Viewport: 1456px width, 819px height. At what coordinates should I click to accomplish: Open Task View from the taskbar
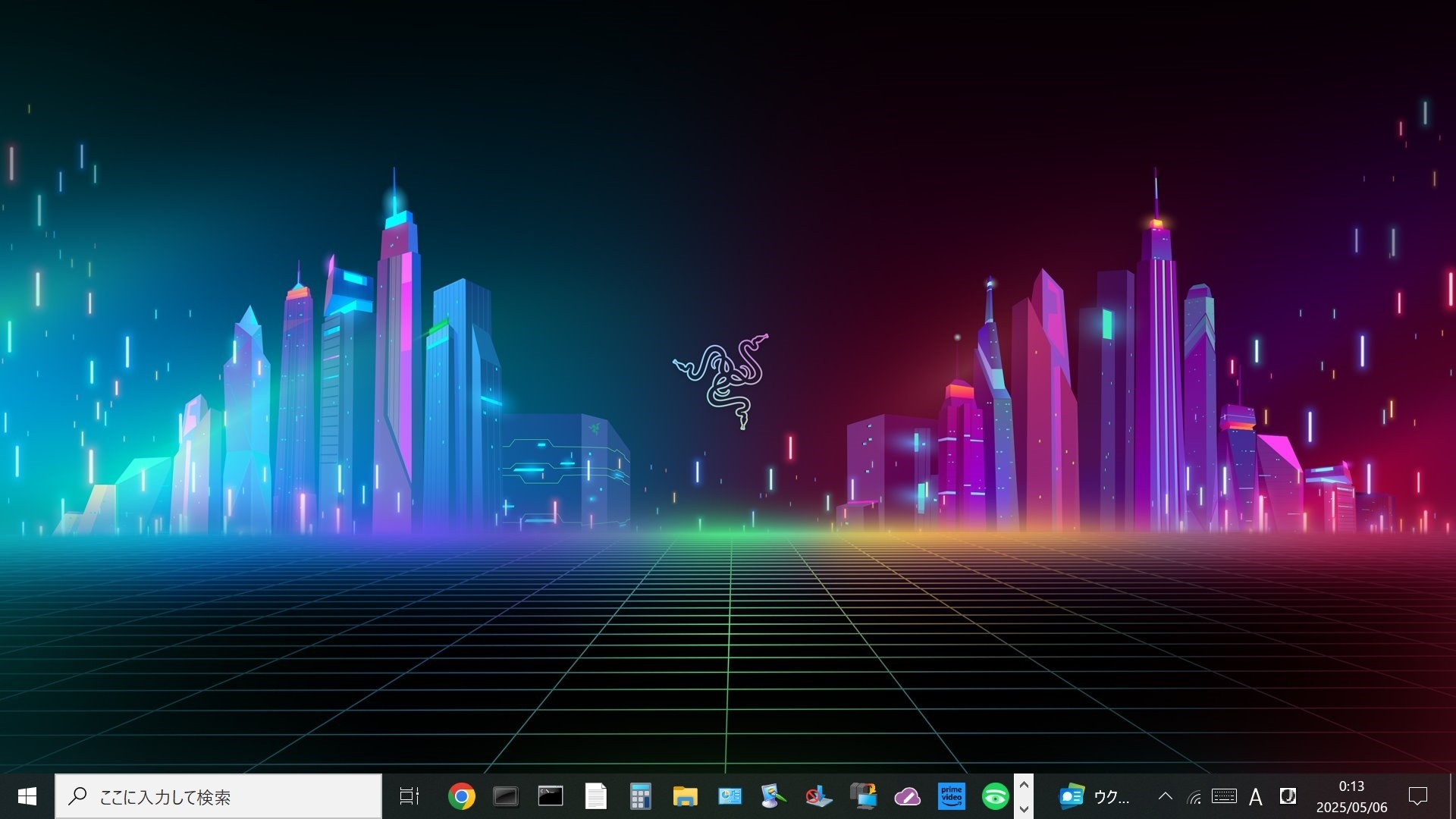pyautogui.click(x=409, y=796)
